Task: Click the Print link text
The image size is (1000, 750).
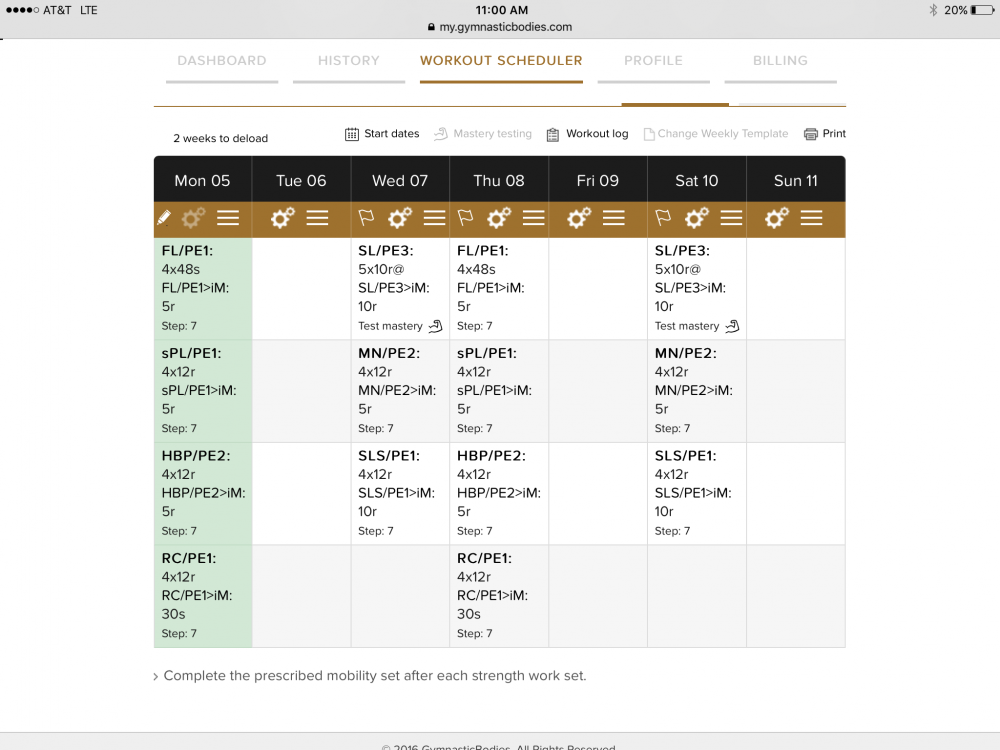Action: point(834,133)
